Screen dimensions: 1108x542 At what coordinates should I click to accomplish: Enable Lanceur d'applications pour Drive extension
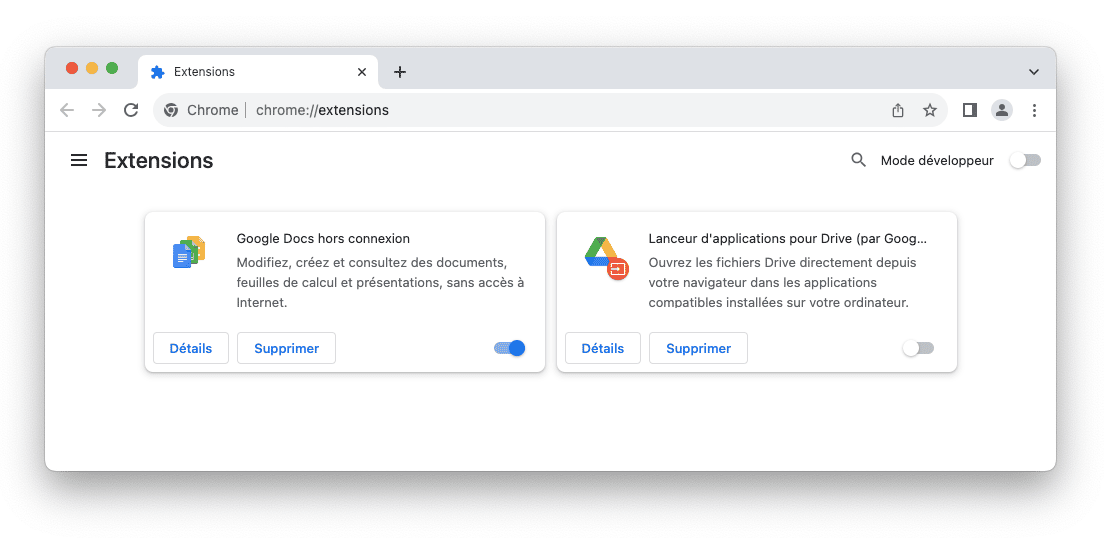coord(919,348)
